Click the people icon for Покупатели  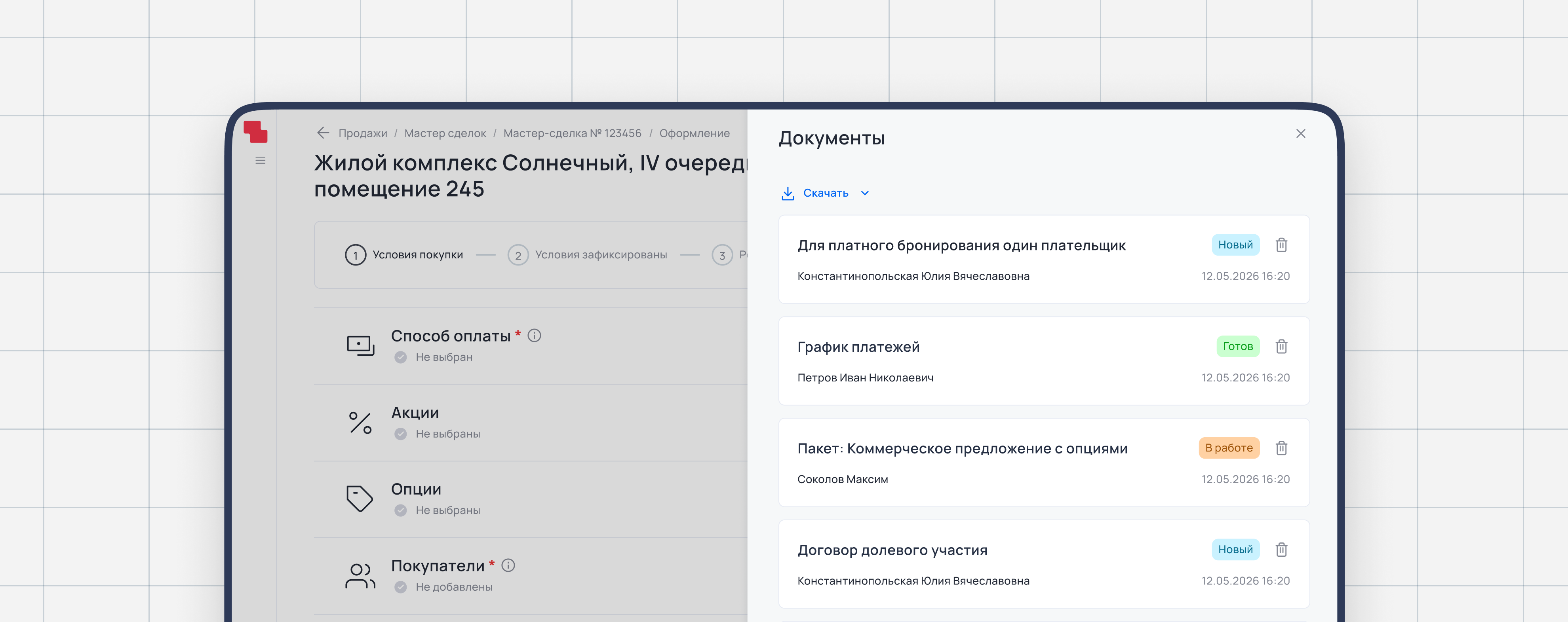(360, 576)
